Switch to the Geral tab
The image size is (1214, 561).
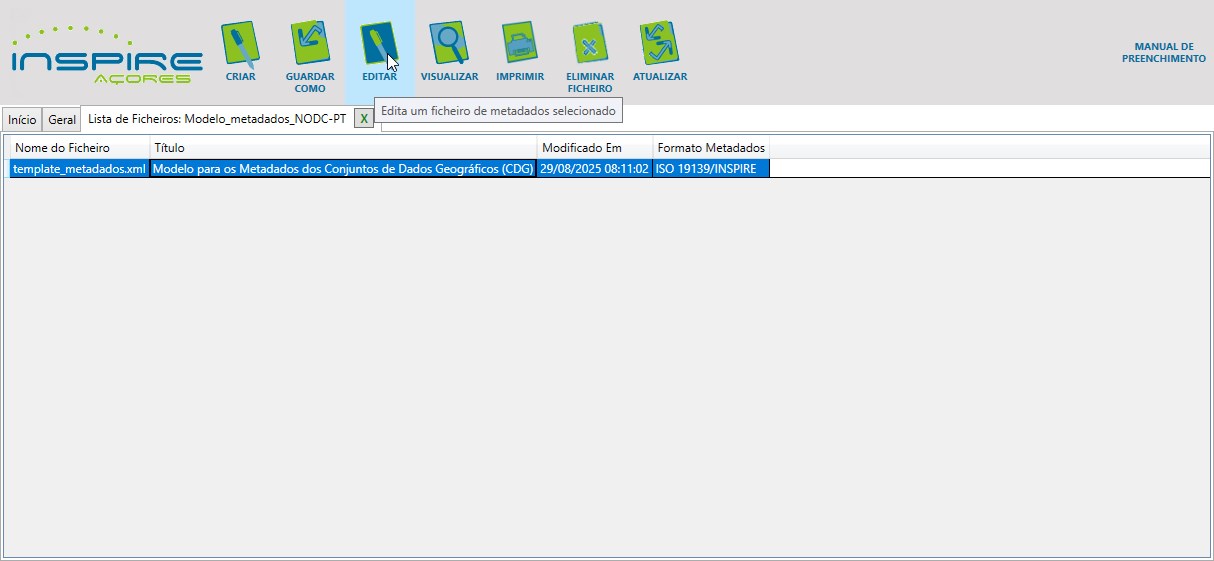(x=62, y=120)
